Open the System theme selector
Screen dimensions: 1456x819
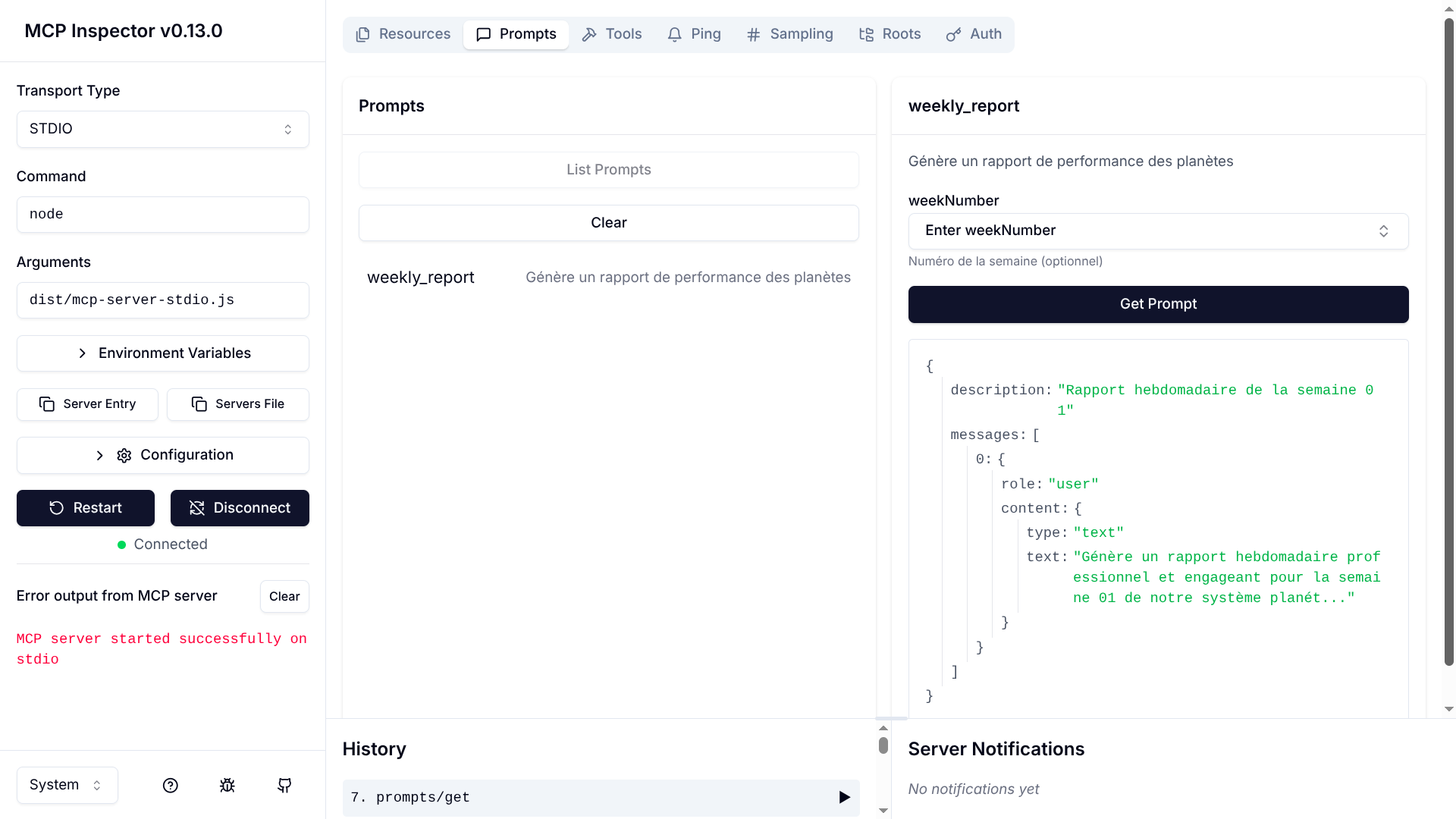point(67,785)
